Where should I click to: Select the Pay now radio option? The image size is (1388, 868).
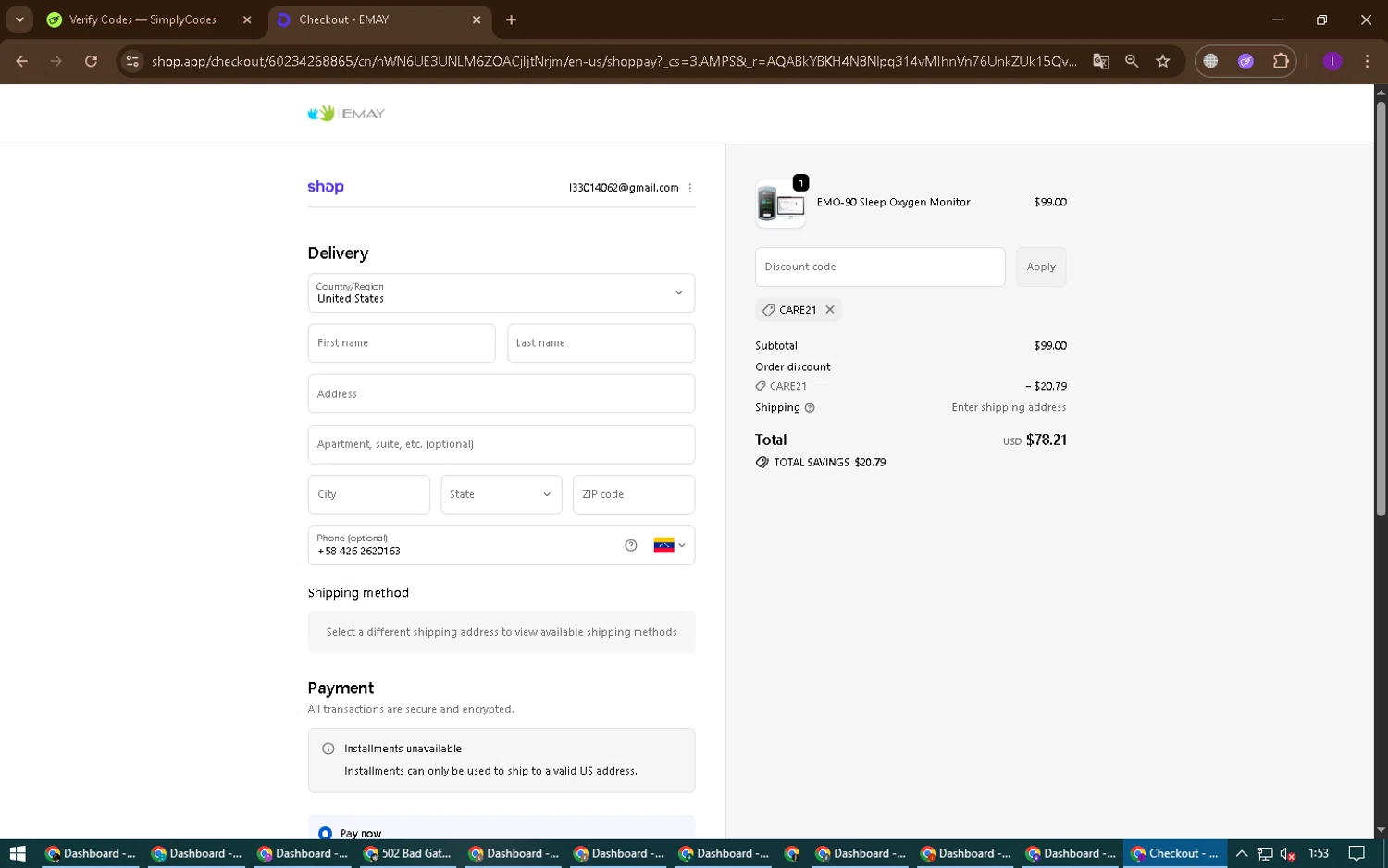pyautogui.click(x=325, y=834)
